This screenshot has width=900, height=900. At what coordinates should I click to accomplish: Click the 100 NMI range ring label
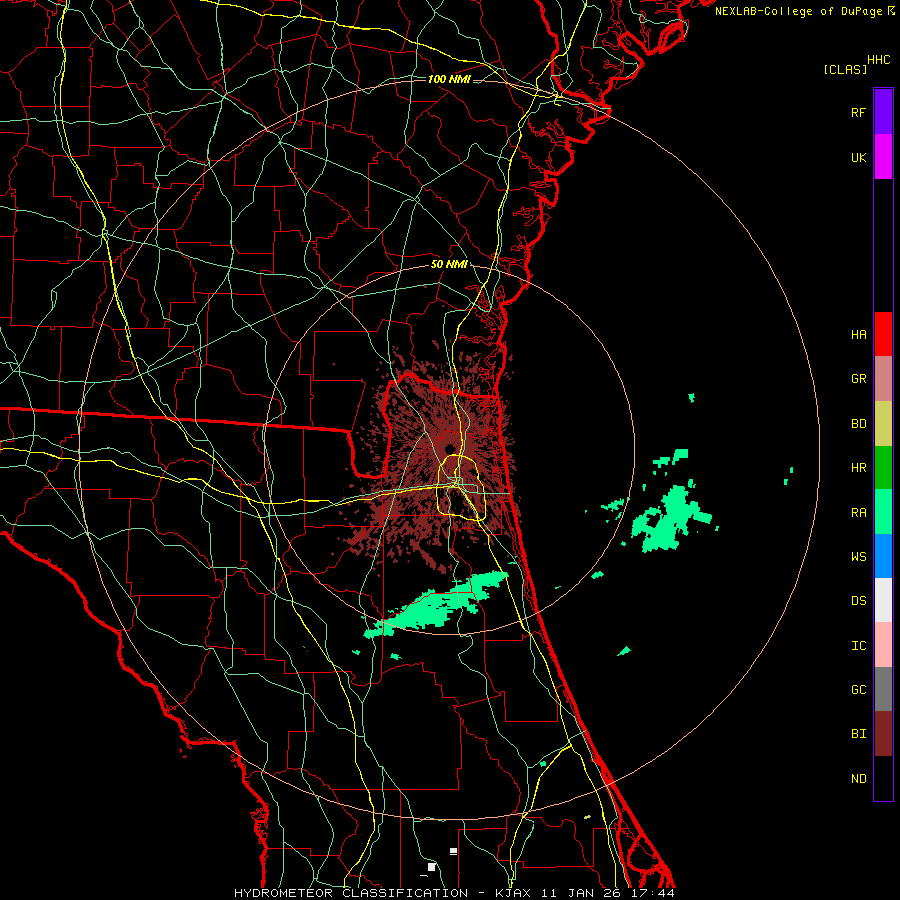pos(449,79)
